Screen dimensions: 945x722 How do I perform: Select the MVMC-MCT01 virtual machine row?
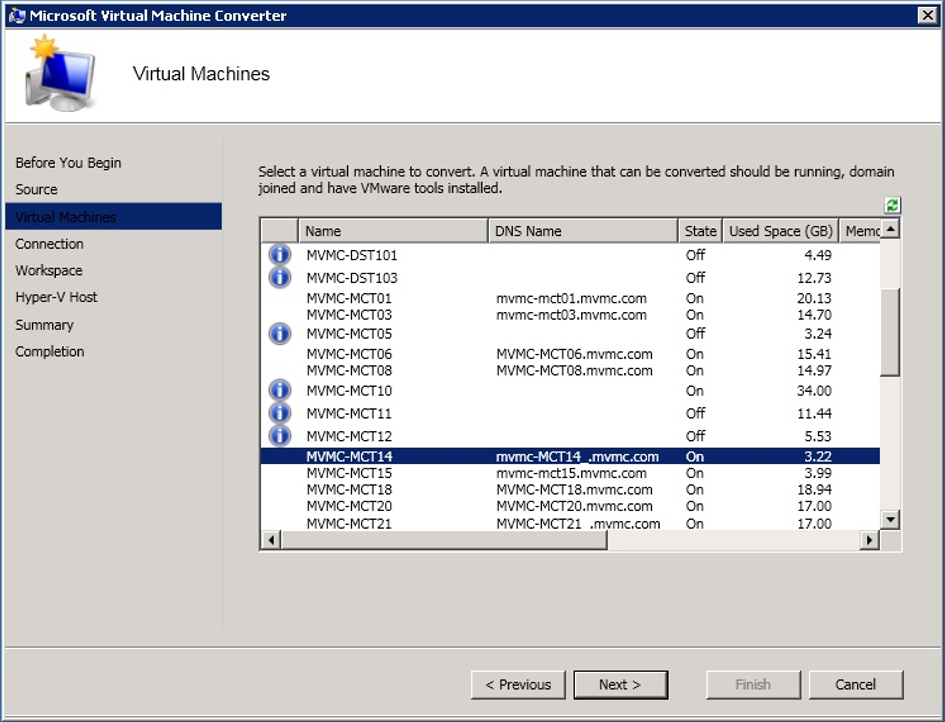point(349,298)
